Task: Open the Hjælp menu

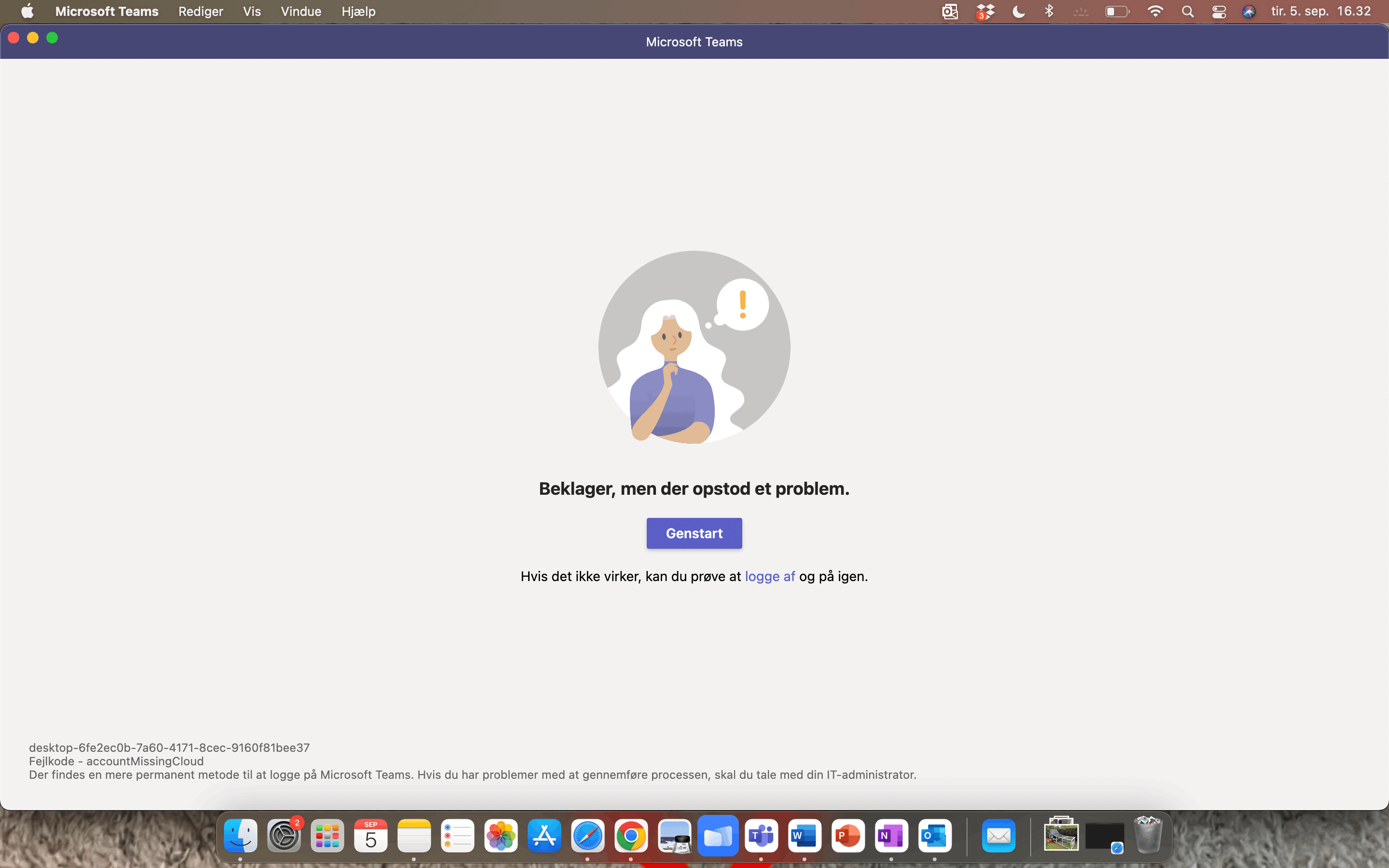Action: click(358, 12)
